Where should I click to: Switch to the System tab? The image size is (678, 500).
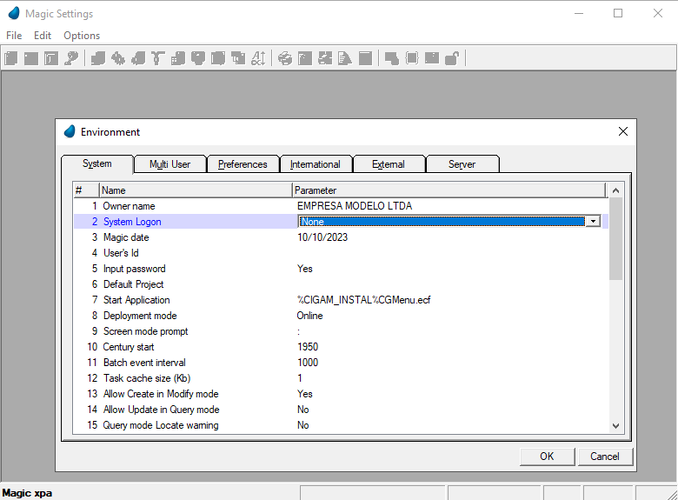pos(97,163)
